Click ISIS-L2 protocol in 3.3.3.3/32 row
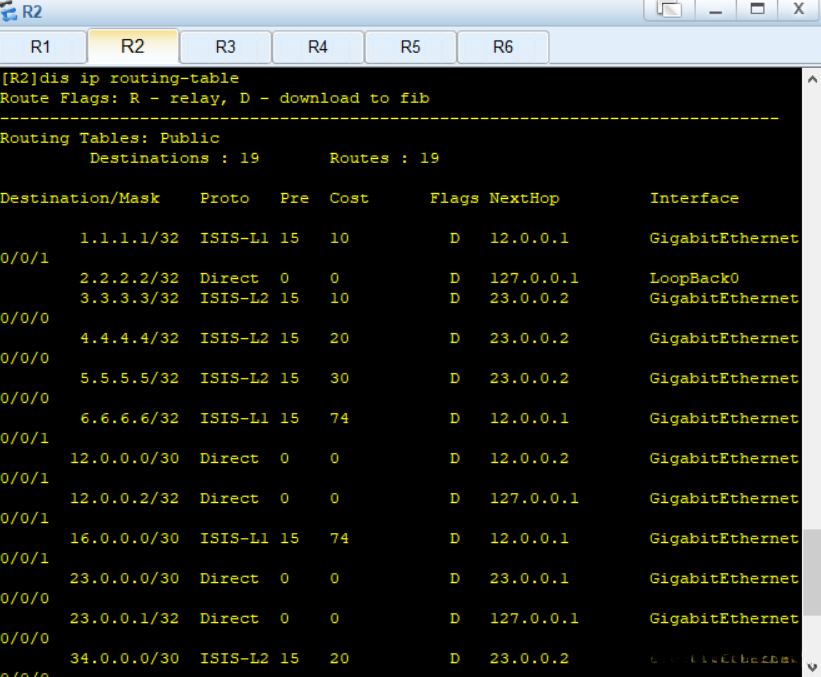The width and height of the screenshot is (821, 677). click(x=235, y=298)
